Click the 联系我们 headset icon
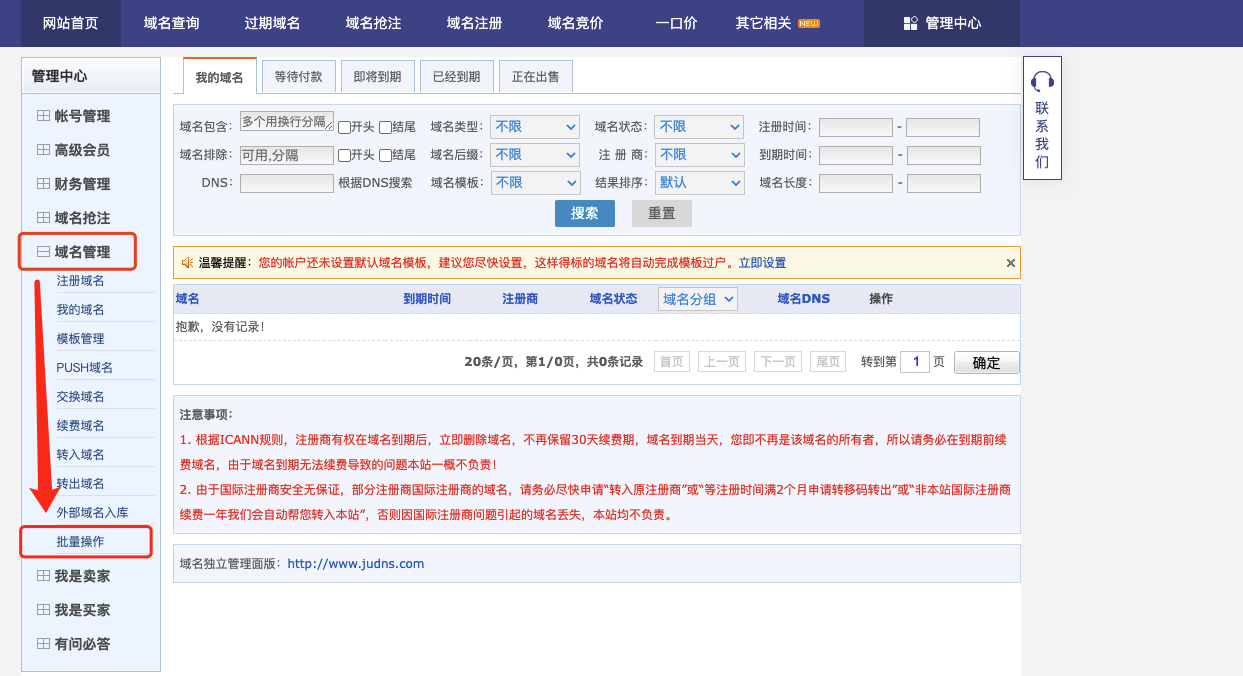 click(x=1042, y=80)
